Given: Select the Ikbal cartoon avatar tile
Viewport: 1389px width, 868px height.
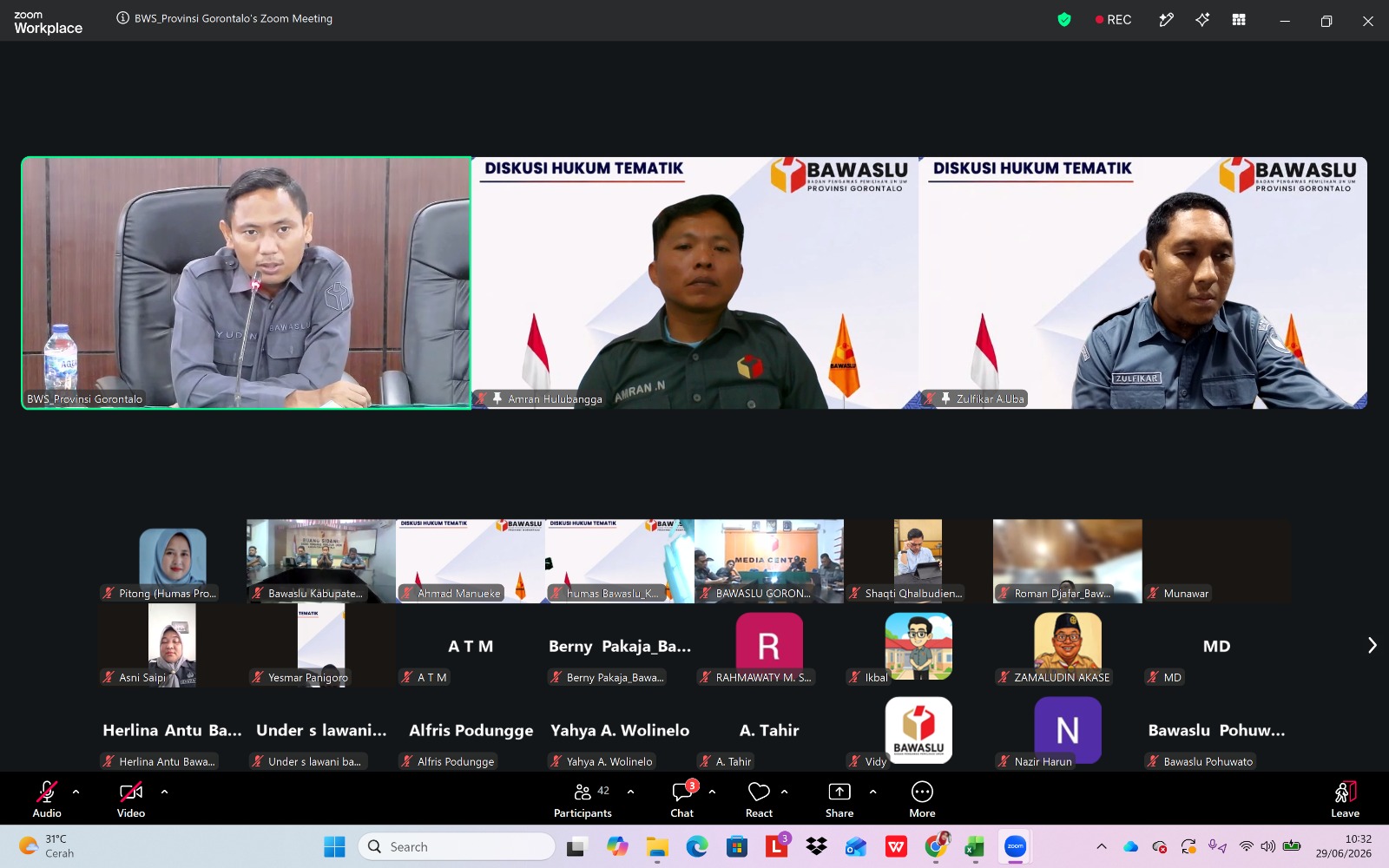Looking at the screenshot, I should tap(918, 645).
